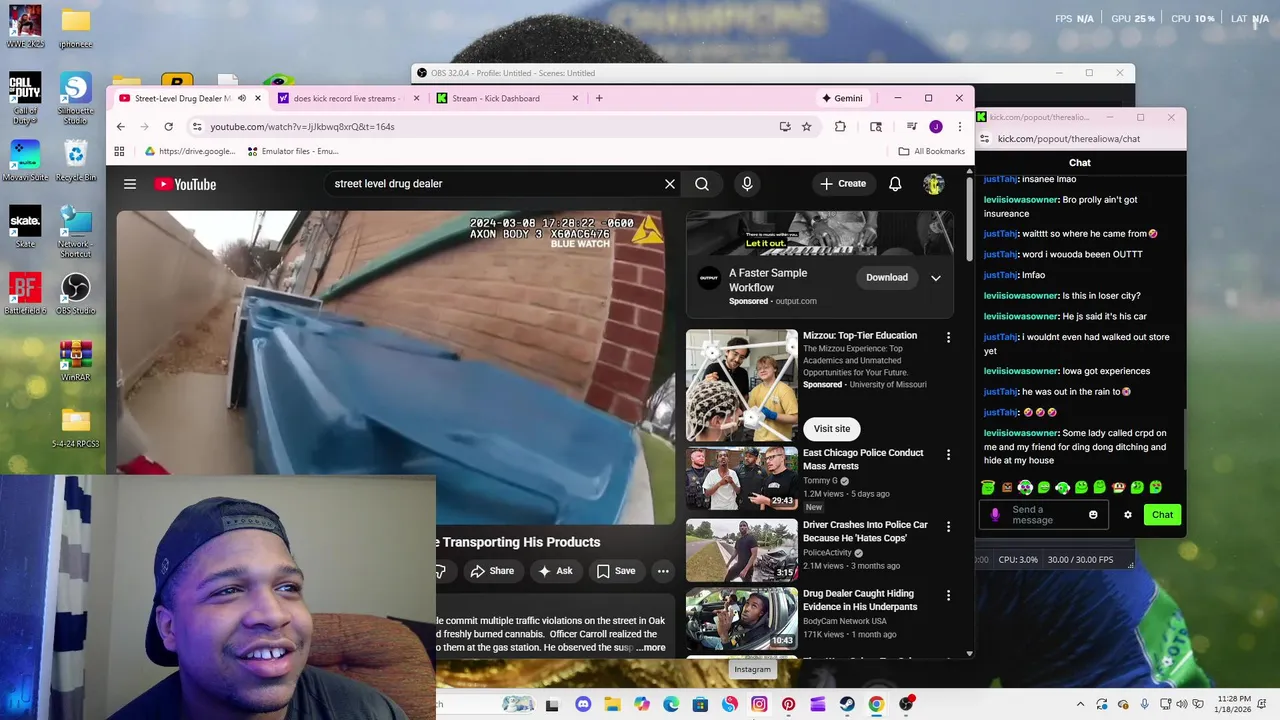Click the Download button on the ad
This screenshot has width=1280, height=720.
pyautogui.click(x=887, y=278)
